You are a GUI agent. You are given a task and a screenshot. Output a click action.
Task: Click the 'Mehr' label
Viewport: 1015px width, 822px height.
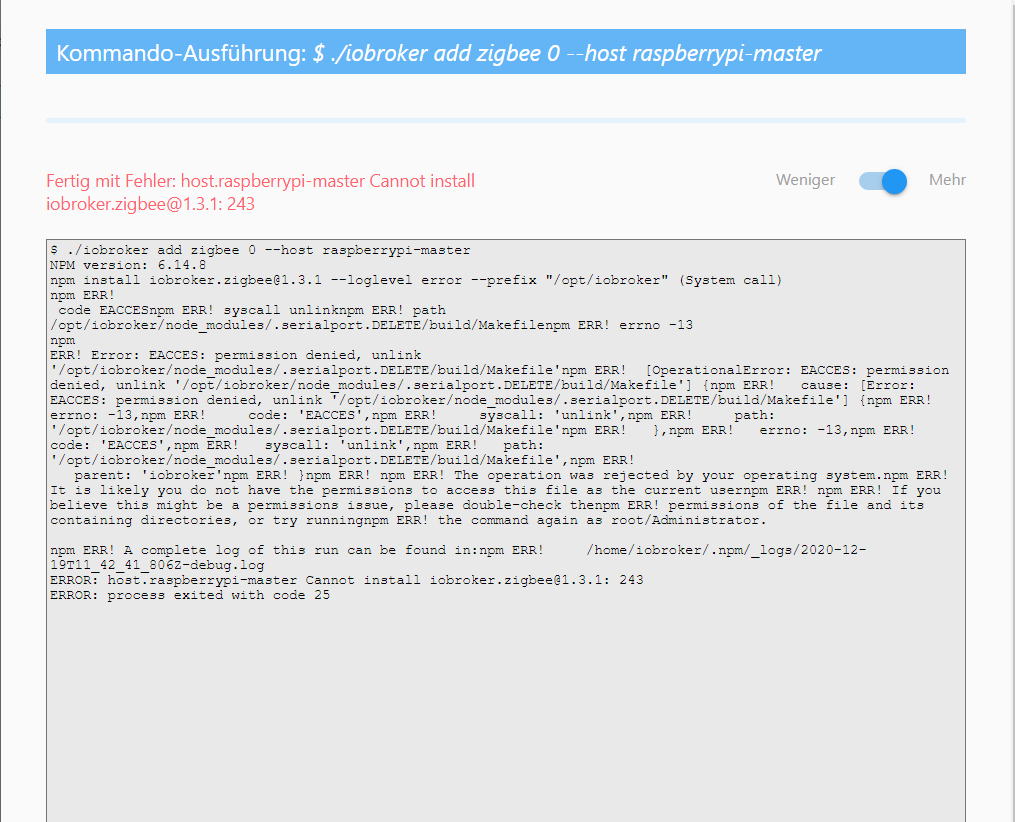[x=947, y=180]
